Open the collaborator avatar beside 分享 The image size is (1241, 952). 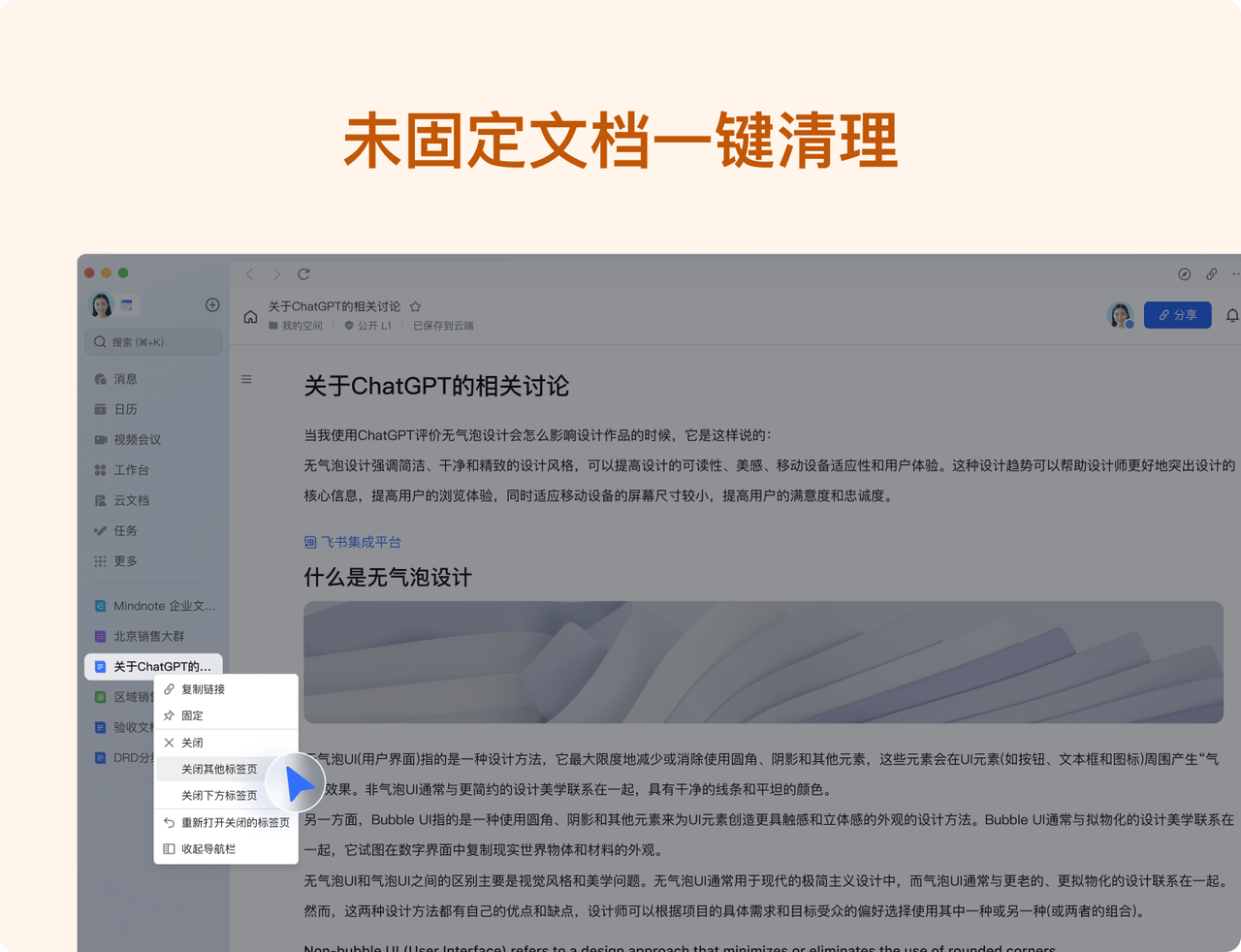[x=1121, y=315]
